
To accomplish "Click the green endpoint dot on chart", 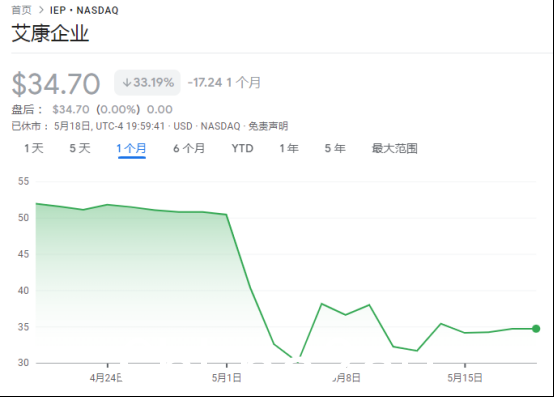I will tap(536, 329).
